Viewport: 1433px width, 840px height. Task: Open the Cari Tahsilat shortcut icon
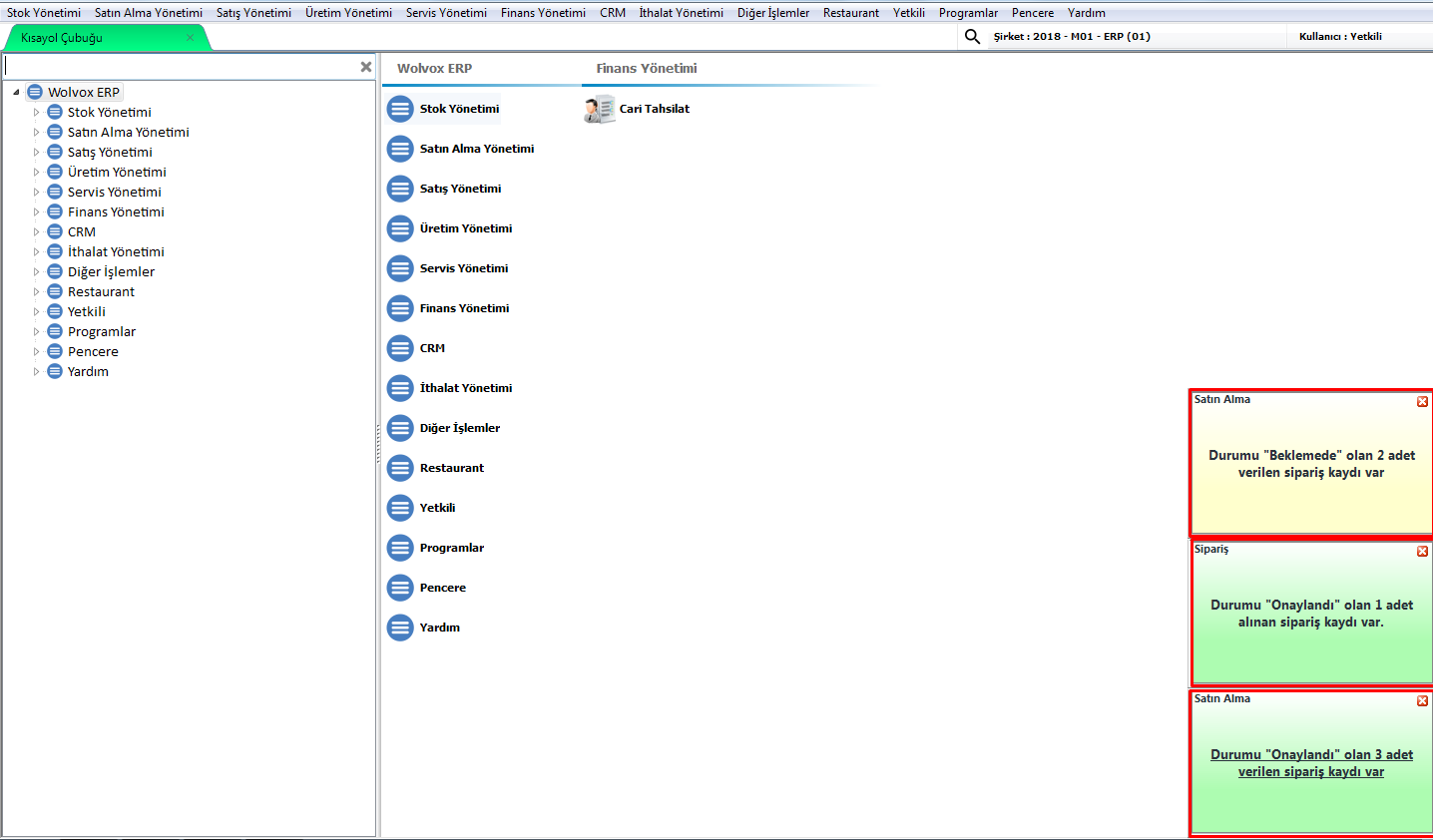click(600, 109)
